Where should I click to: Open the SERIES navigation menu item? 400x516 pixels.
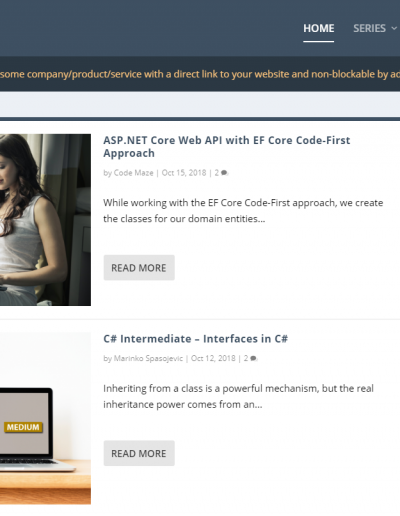[x=369, y=28]
